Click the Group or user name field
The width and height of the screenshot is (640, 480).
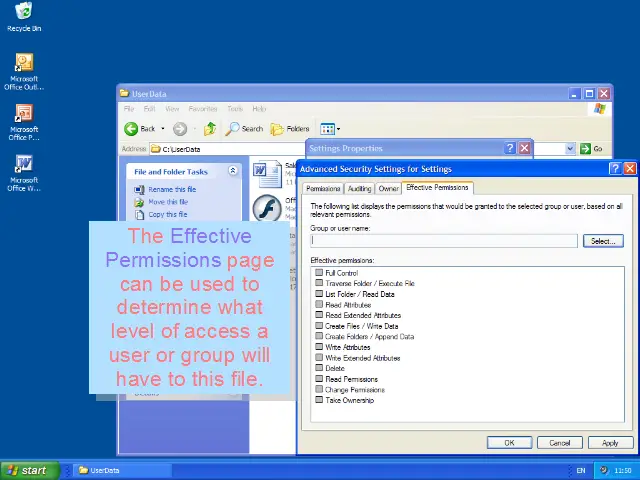(443, 241)
